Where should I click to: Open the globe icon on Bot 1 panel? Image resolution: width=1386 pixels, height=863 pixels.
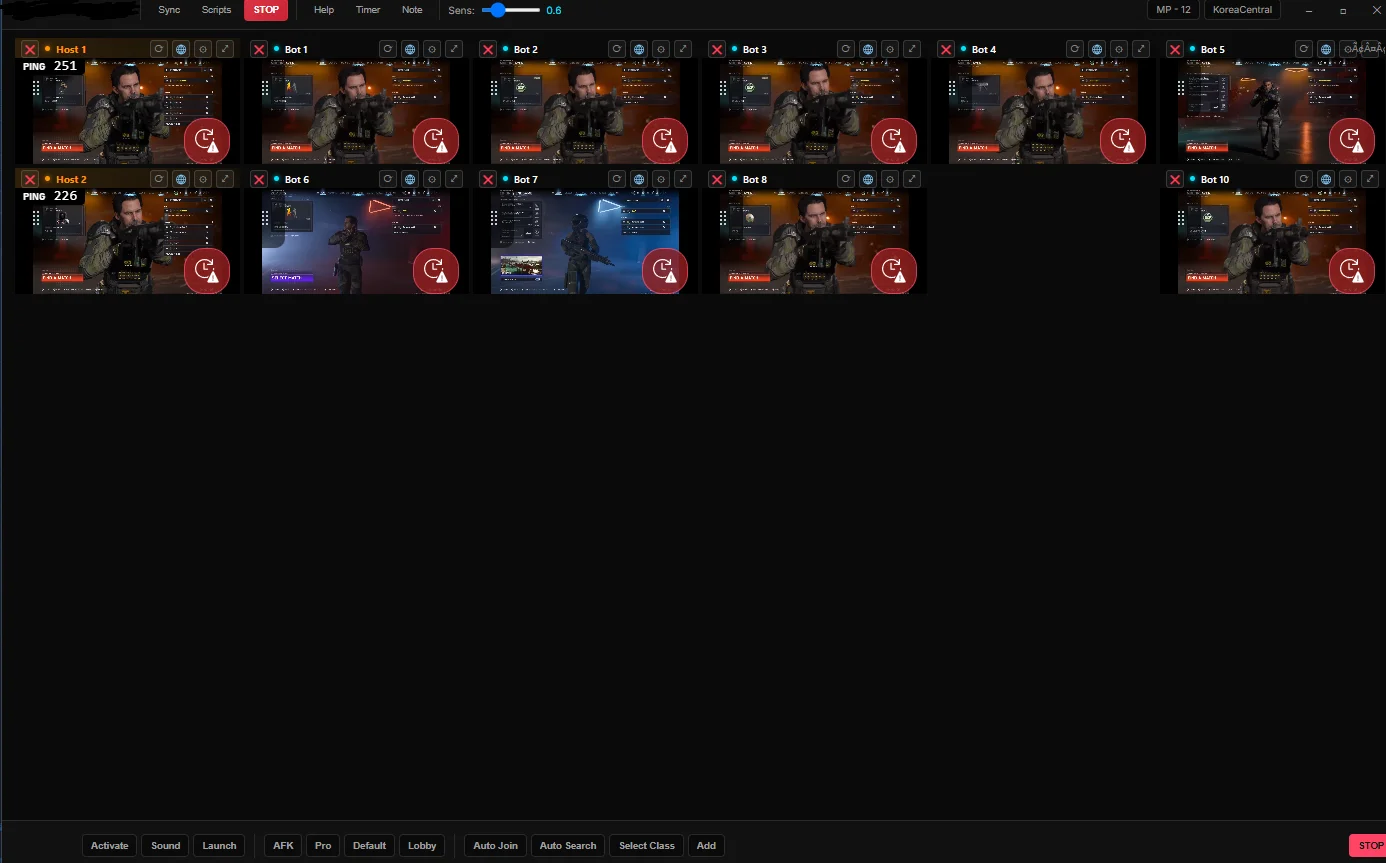410,48
